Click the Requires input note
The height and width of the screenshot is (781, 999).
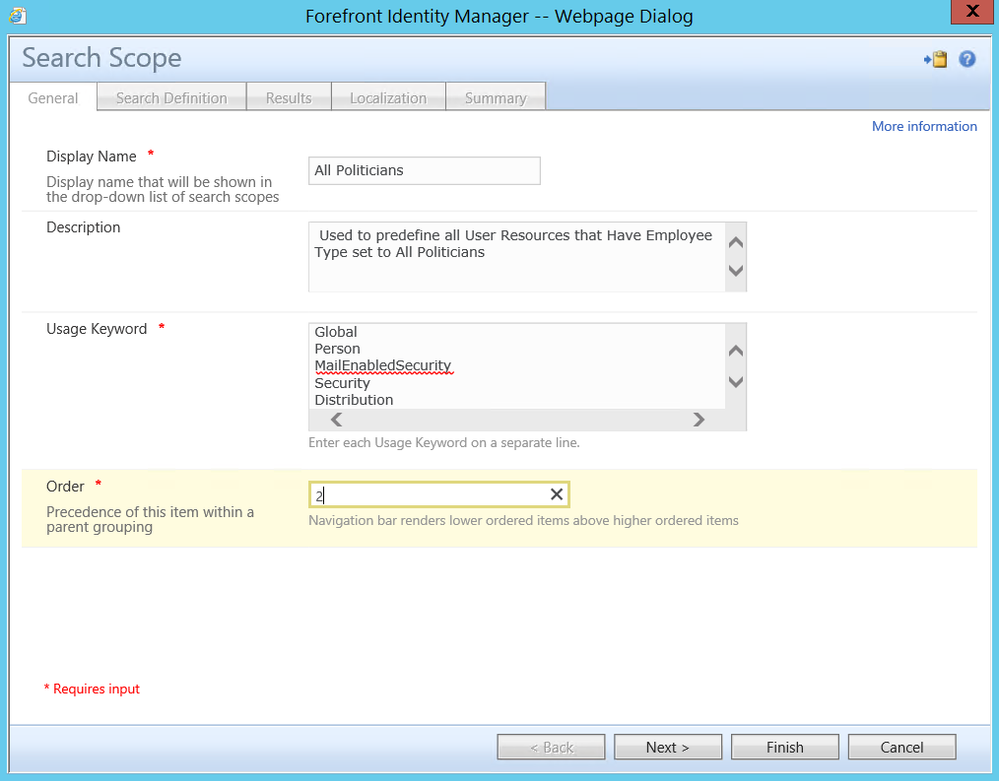[92, 689]
